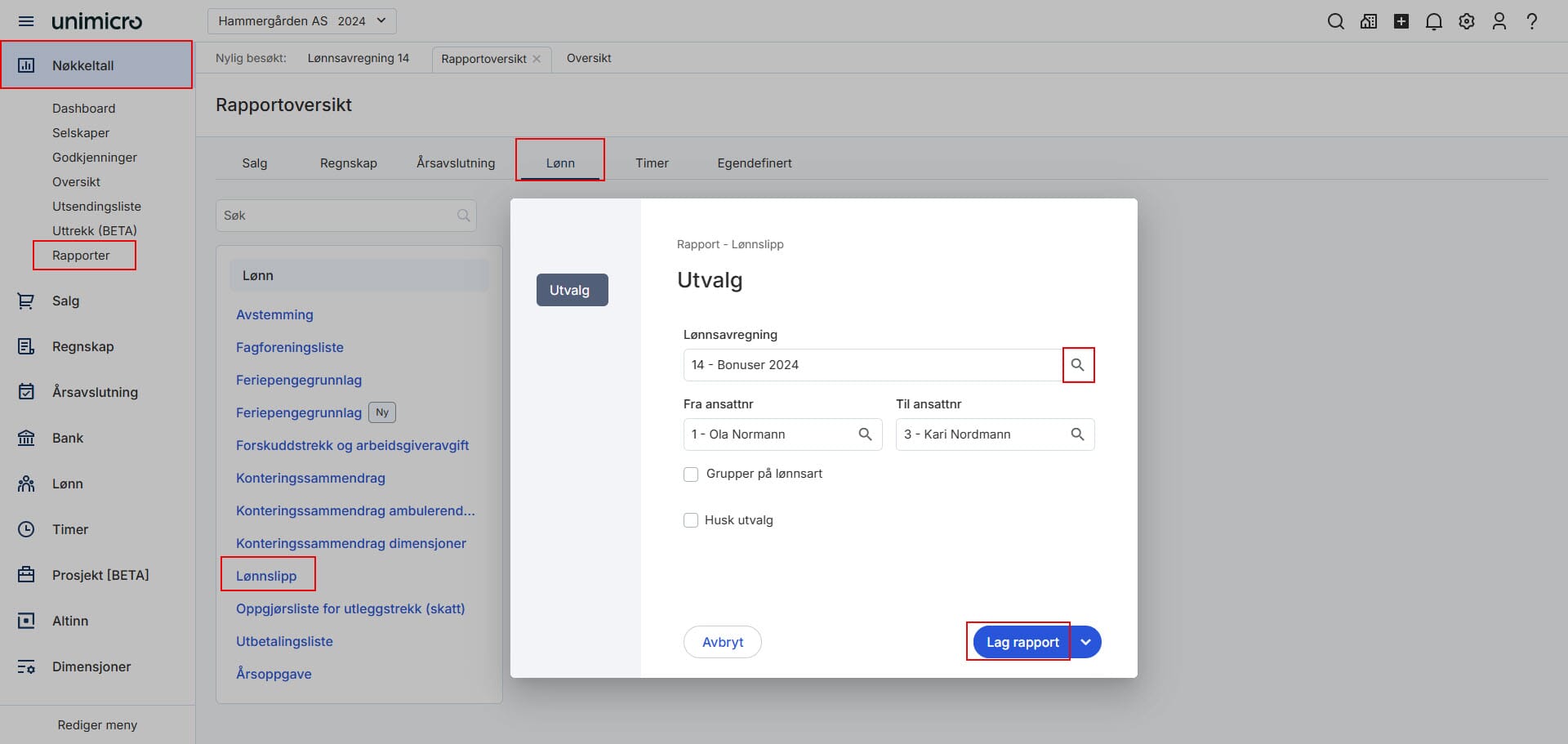Search Lønnsavregning with magnifier icon
Screen dimensions: 1568x744
(x=1078, y=365)
